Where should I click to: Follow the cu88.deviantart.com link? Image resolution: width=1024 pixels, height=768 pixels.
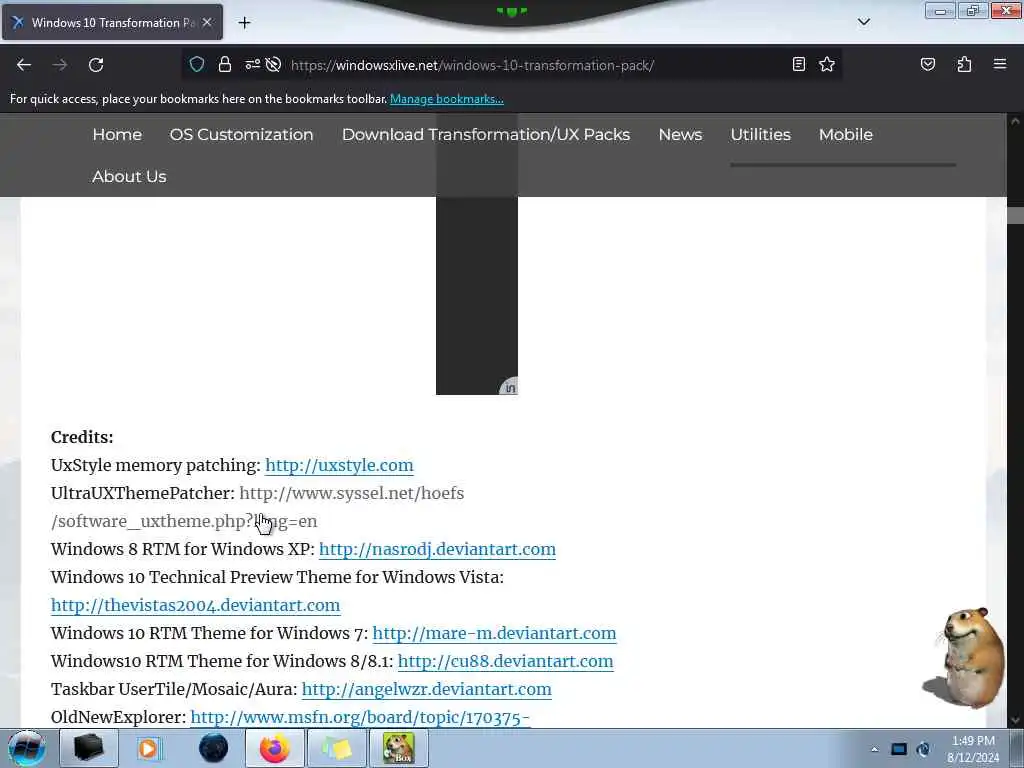(505, 662)
